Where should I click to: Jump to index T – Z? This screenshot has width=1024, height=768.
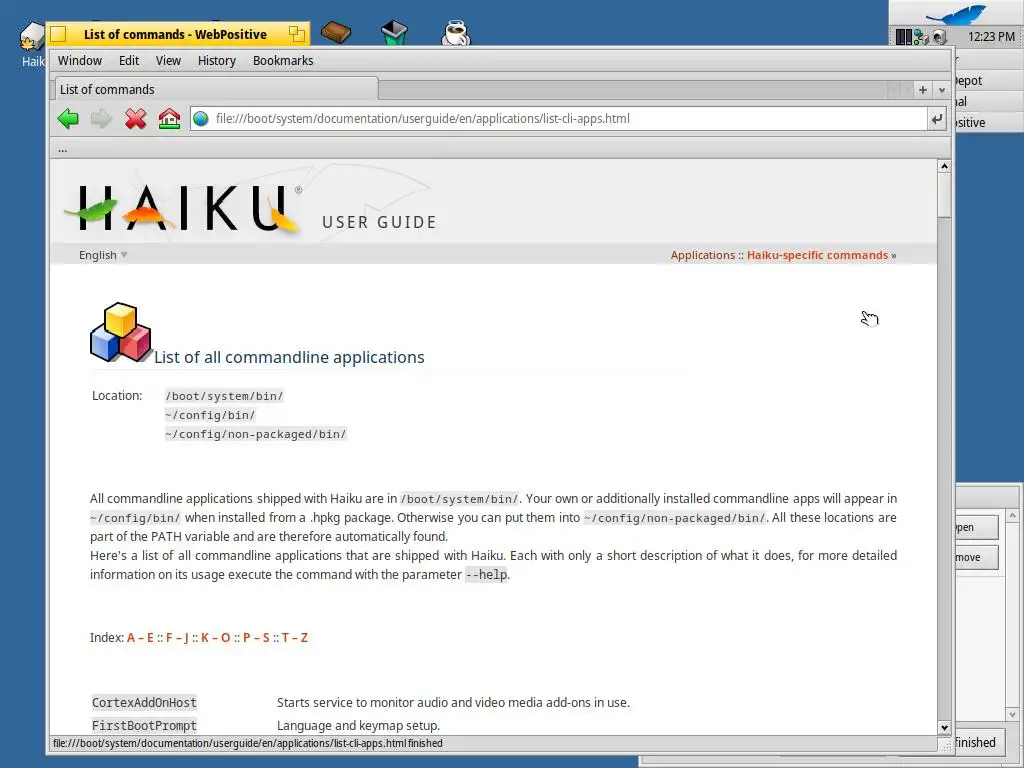[295, 638]
